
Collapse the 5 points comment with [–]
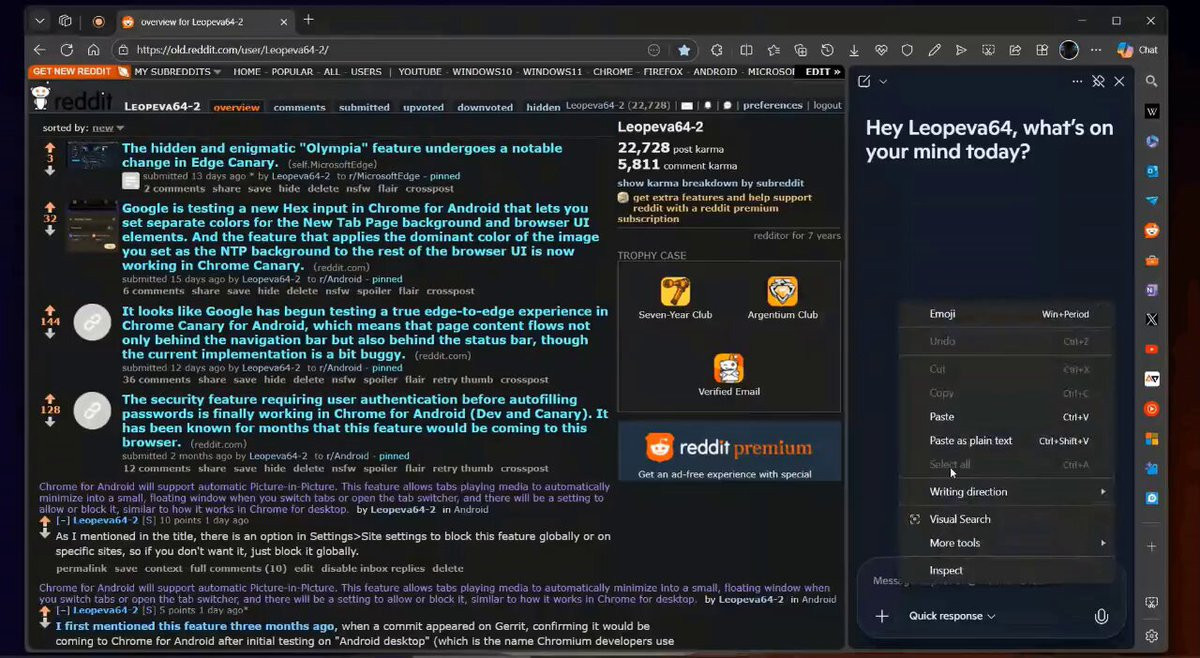click(x=63, y=610)
